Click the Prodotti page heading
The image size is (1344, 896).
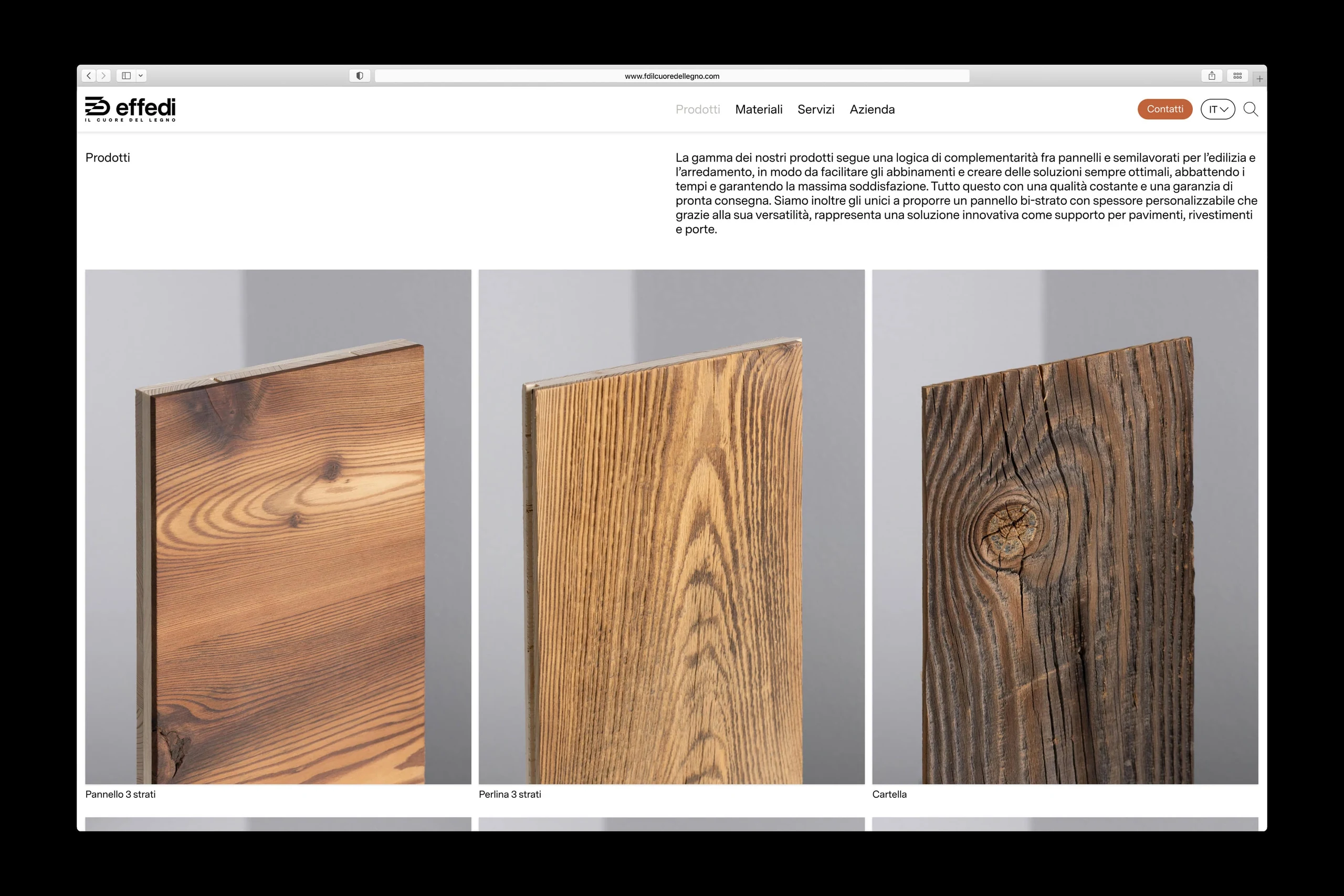tap(108, 157)
